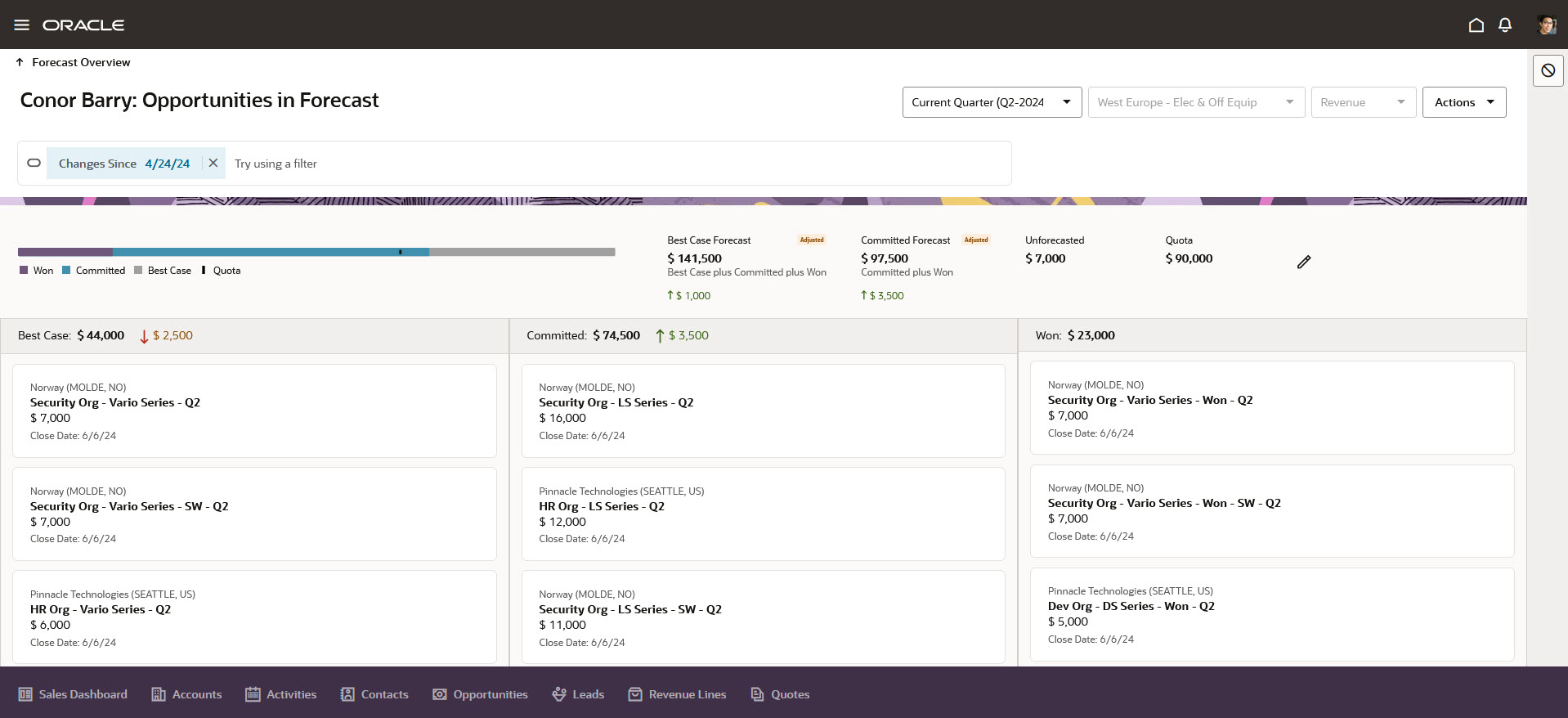Viewport: 1568px width, 718px height.
Task: Open Security Org - Vario Series - Won - SW - Q2
Action: click(1164, 503)
